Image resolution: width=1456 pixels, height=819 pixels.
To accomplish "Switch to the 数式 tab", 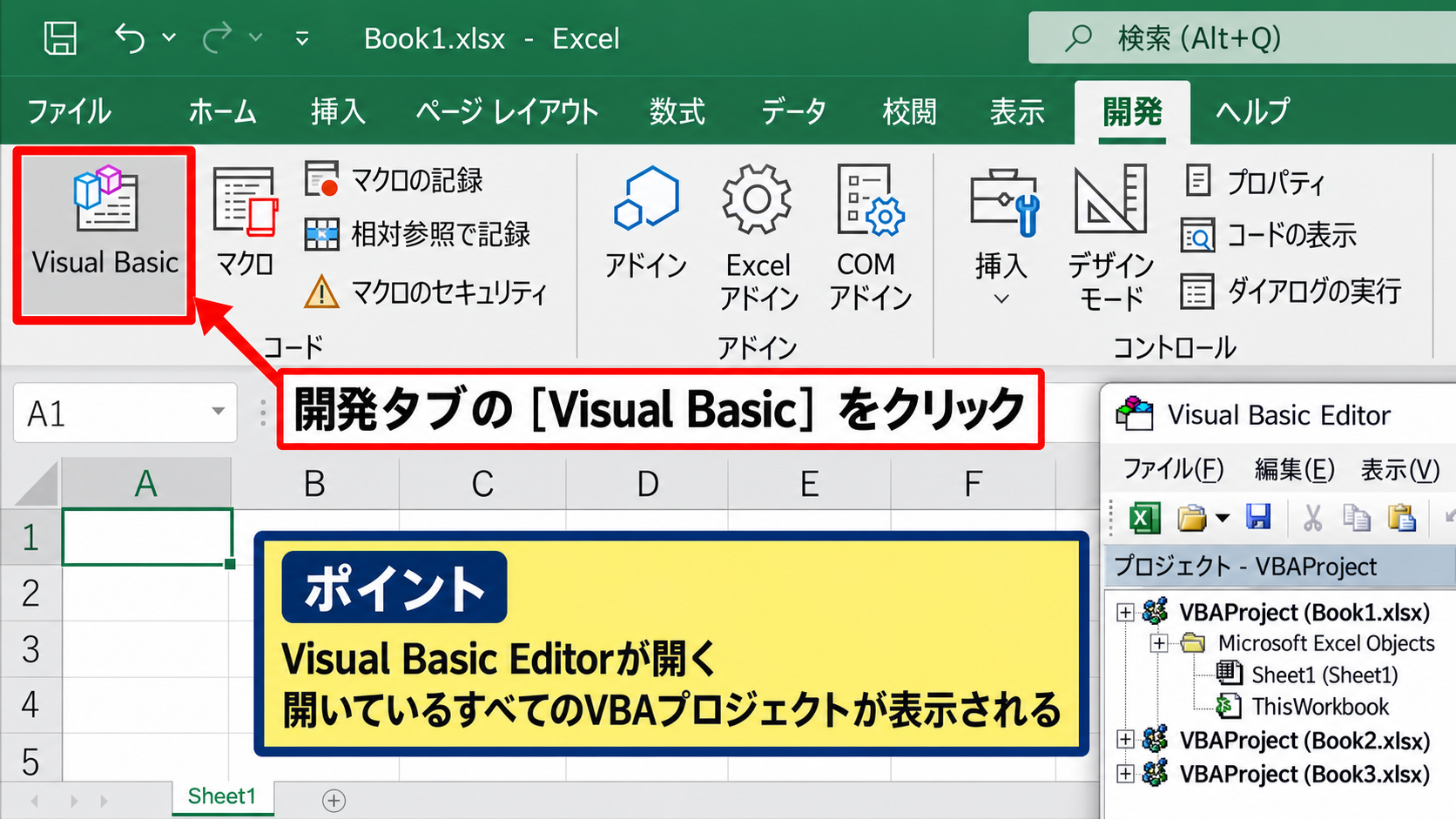I will click(x=677, y=111).
